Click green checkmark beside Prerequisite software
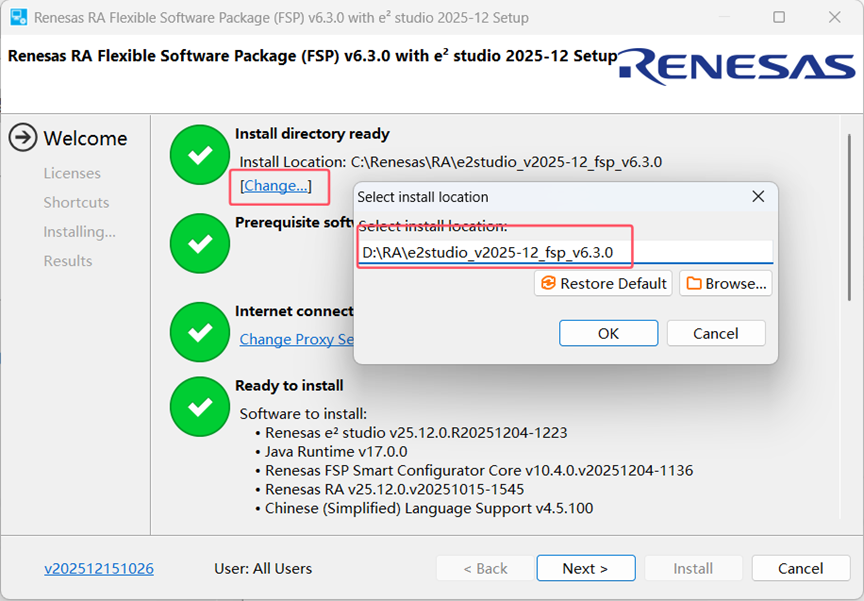 click(199, 243)
